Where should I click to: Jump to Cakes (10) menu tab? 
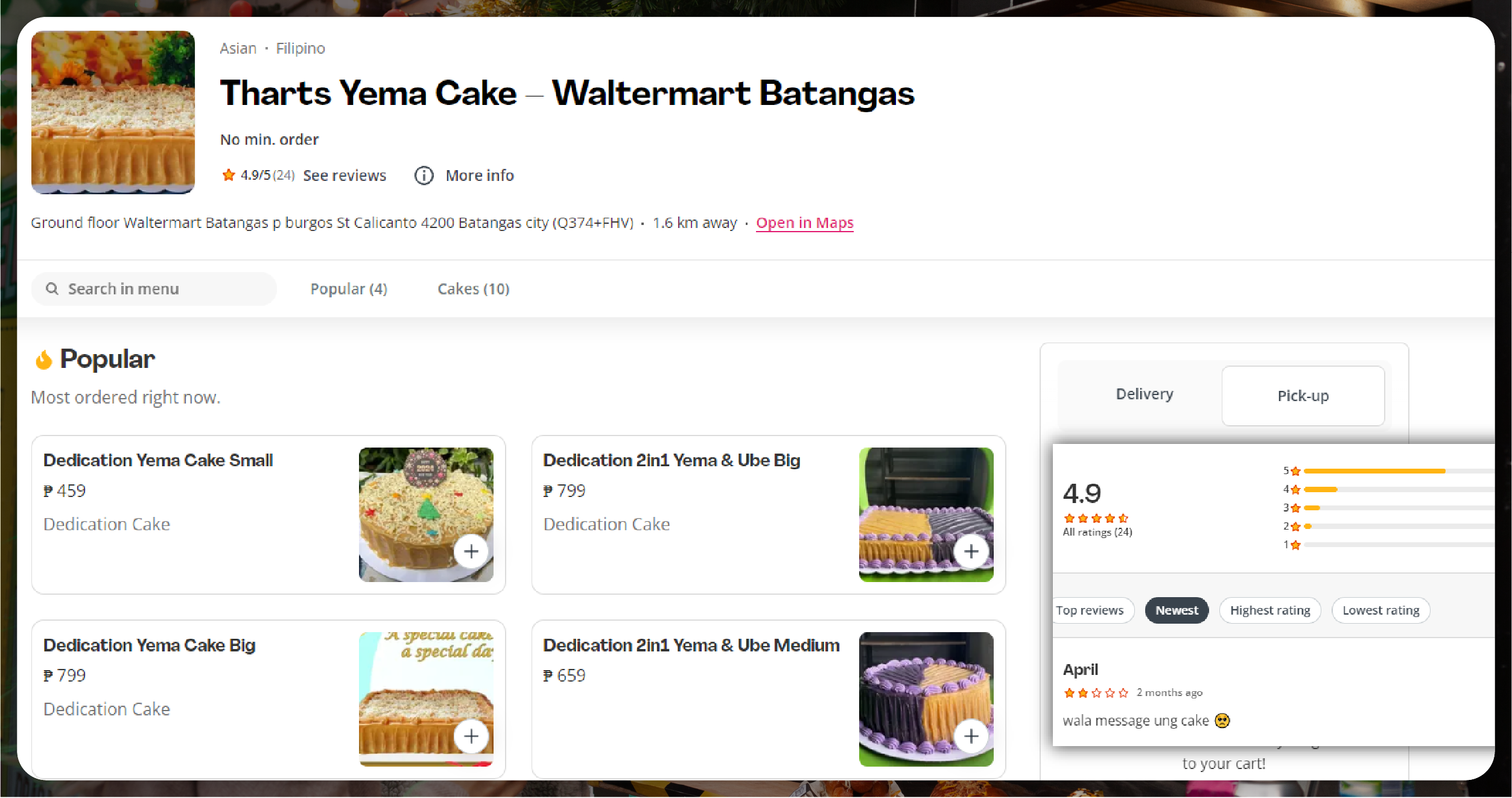[x=473, y=289]
